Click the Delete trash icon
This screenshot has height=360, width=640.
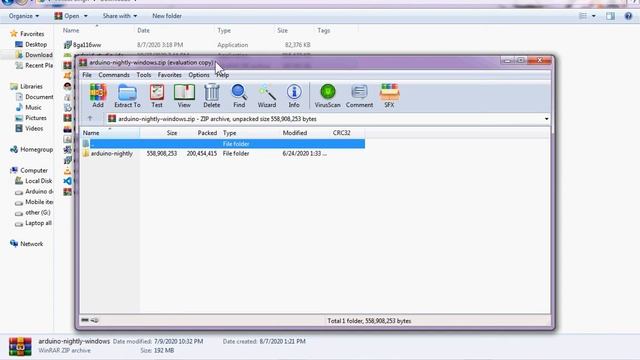pyautogui.click(x=211, y=96)
